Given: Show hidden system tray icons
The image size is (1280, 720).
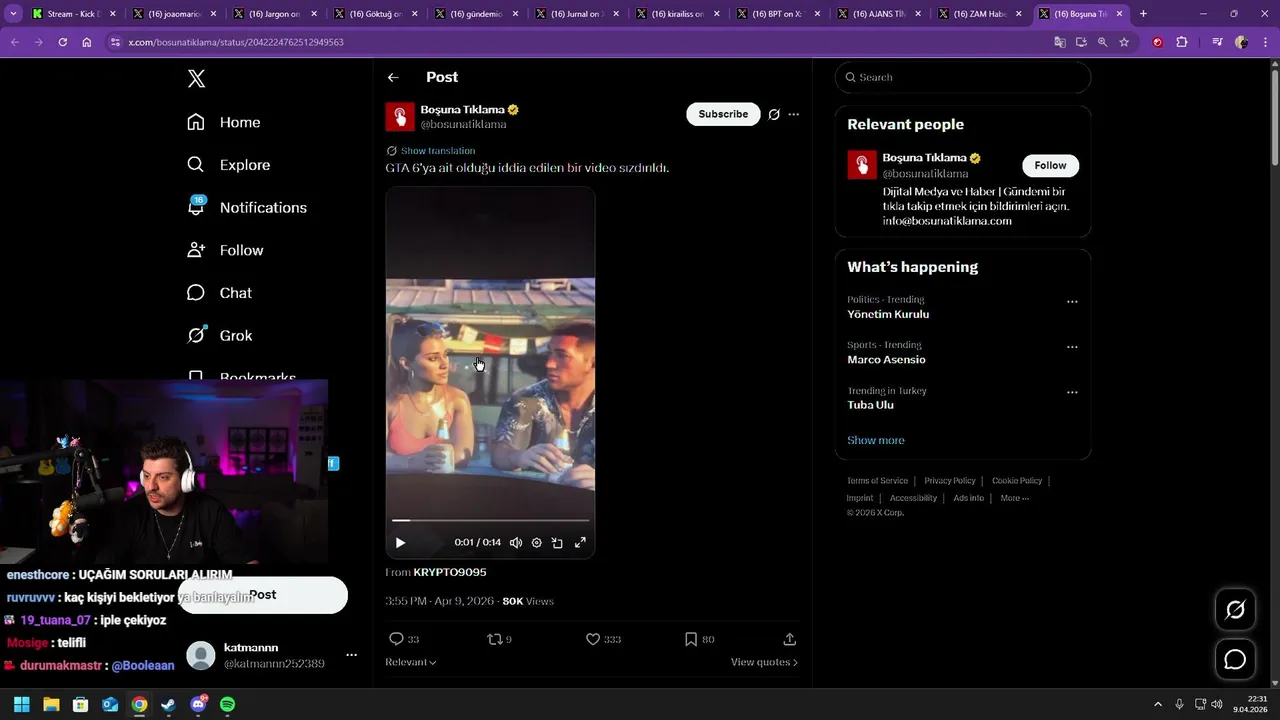Looking at the screenshot, I should click(x=1158, y=704).
